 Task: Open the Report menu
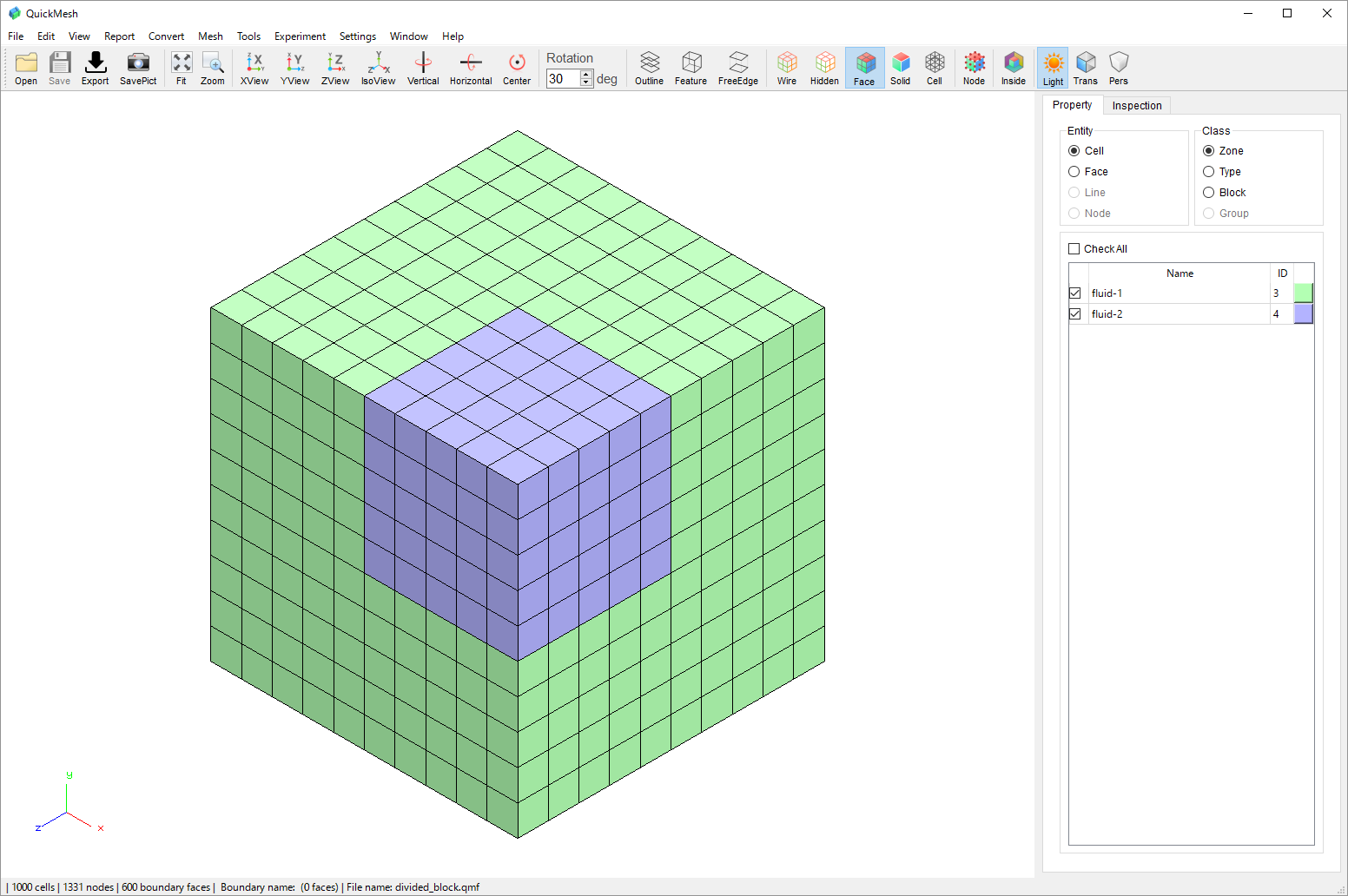120,36
